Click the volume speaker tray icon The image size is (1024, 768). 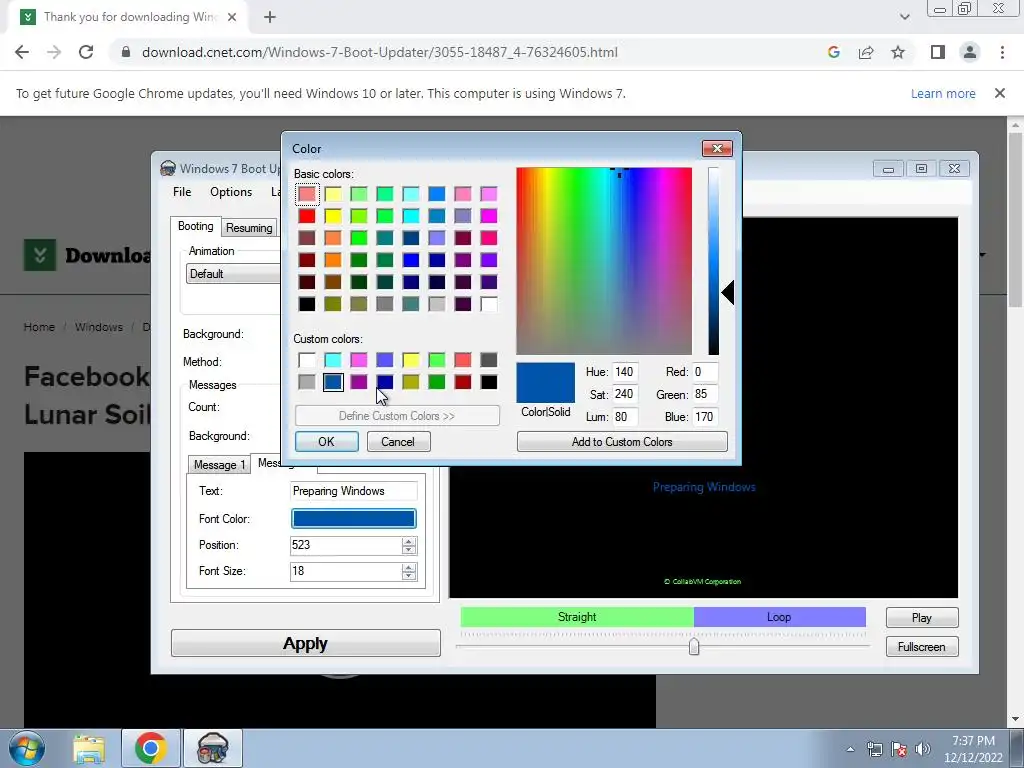tap(923, 749)
